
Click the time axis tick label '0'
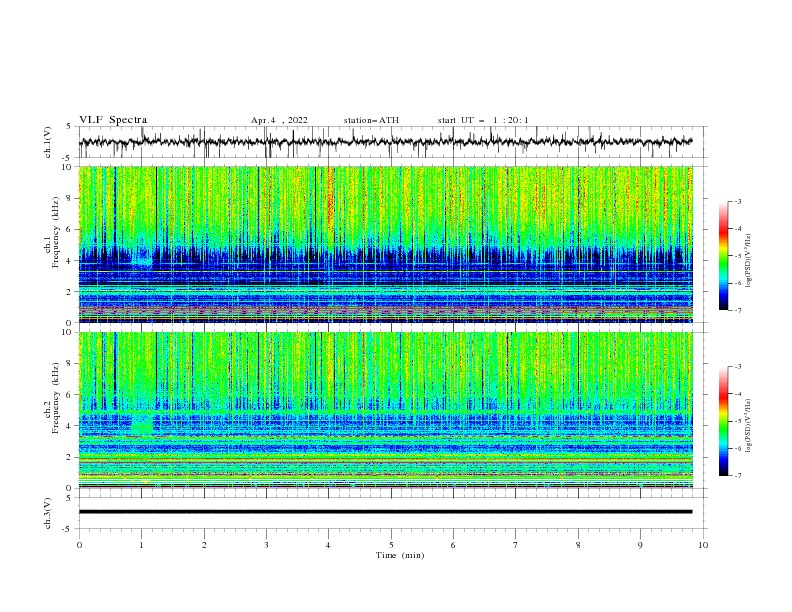(x=79, y=545)
